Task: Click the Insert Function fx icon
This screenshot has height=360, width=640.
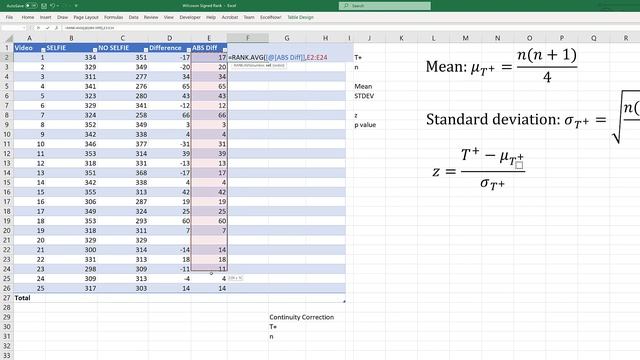Action: (56, 28)
